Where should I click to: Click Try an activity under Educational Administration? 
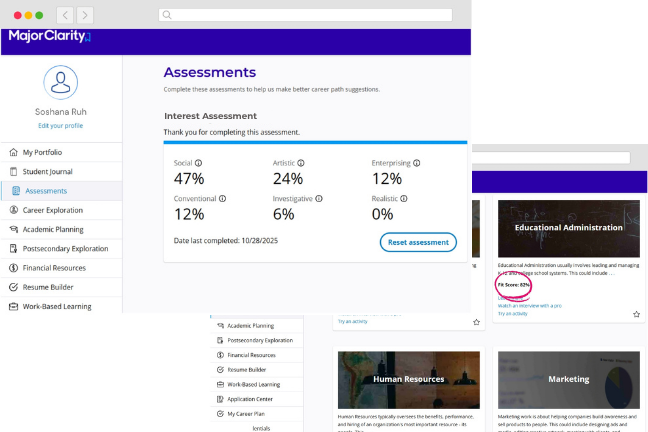[512, 314]
